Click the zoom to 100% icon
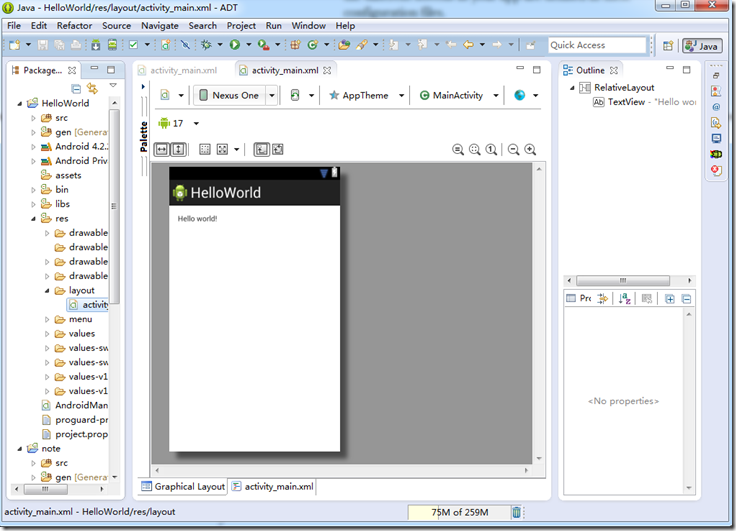 pos(491,149)
